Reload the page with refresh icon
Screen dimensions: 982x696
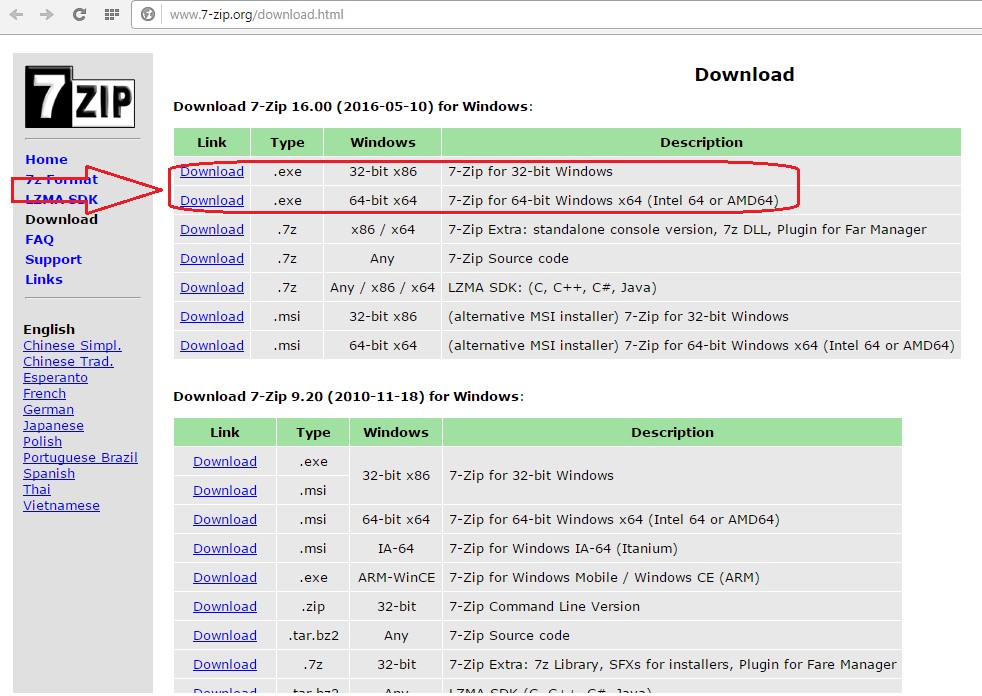[x=79, y=15]
